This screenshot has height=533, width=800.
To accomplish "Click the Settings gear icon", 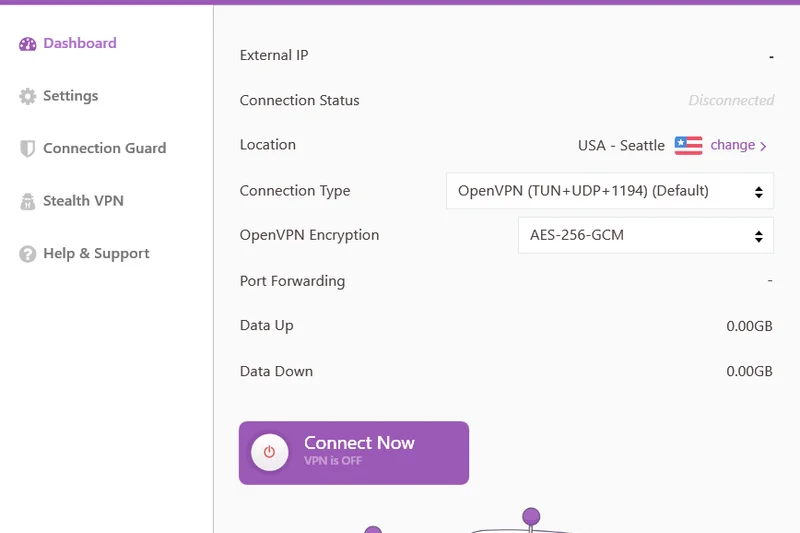I will coord(28,96).
